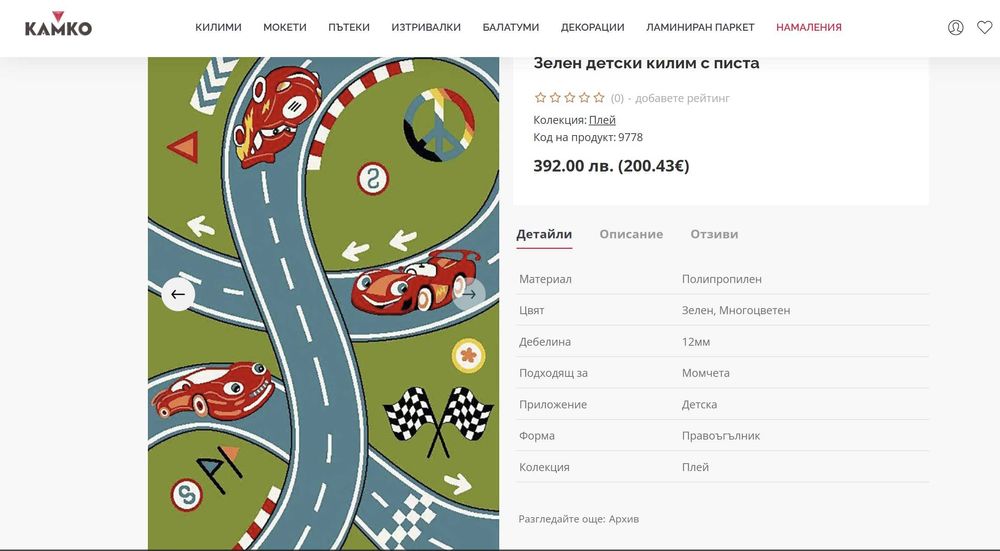
Task: Open the wishlist heart icon
Action: [x=985, y=27]
